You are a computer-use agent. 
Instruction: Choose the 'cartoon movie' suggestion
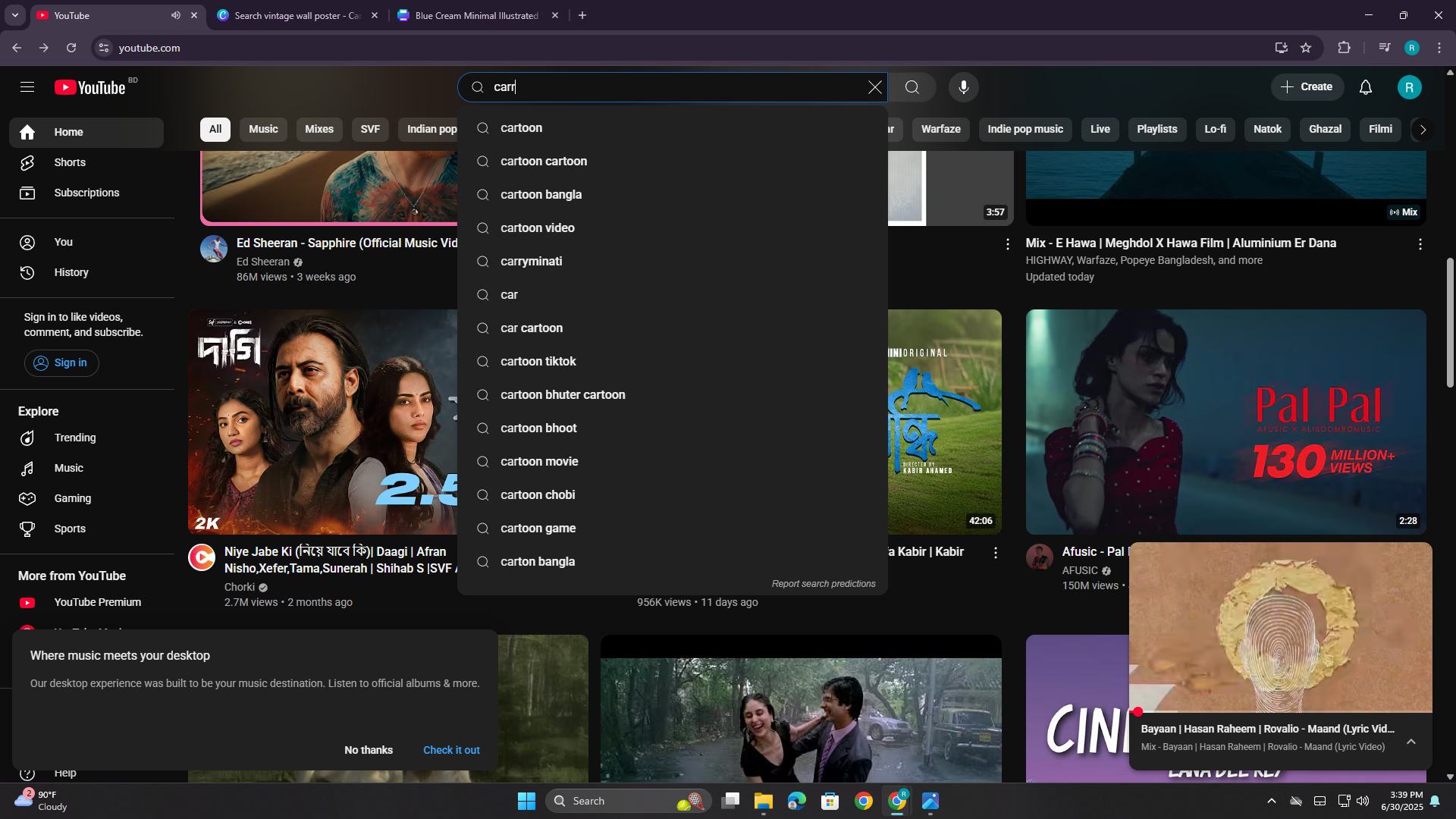673,461
